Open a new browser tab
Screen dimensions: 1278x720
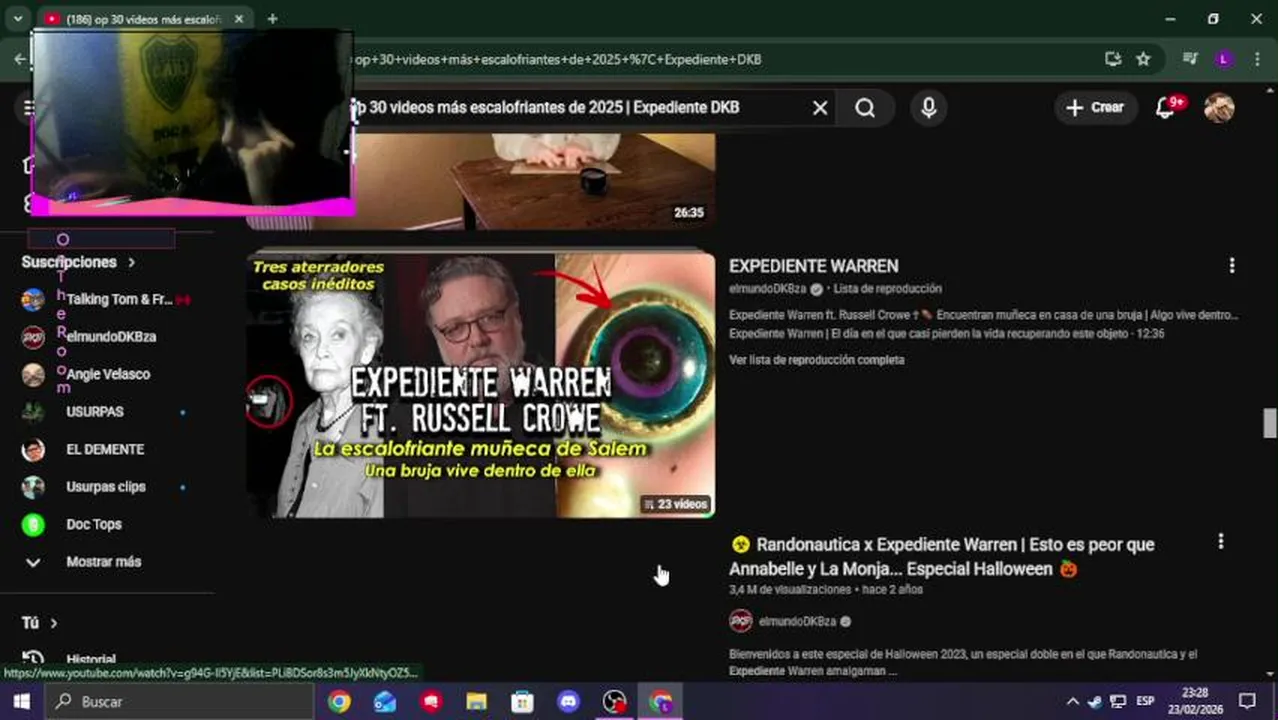272,18
